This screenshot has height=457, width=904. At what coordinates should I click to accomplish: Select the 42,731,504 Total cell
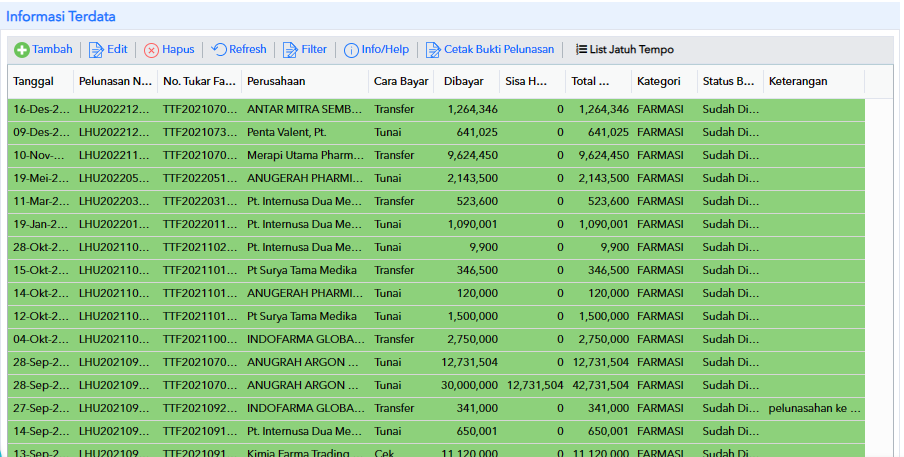tap(598, 386)
